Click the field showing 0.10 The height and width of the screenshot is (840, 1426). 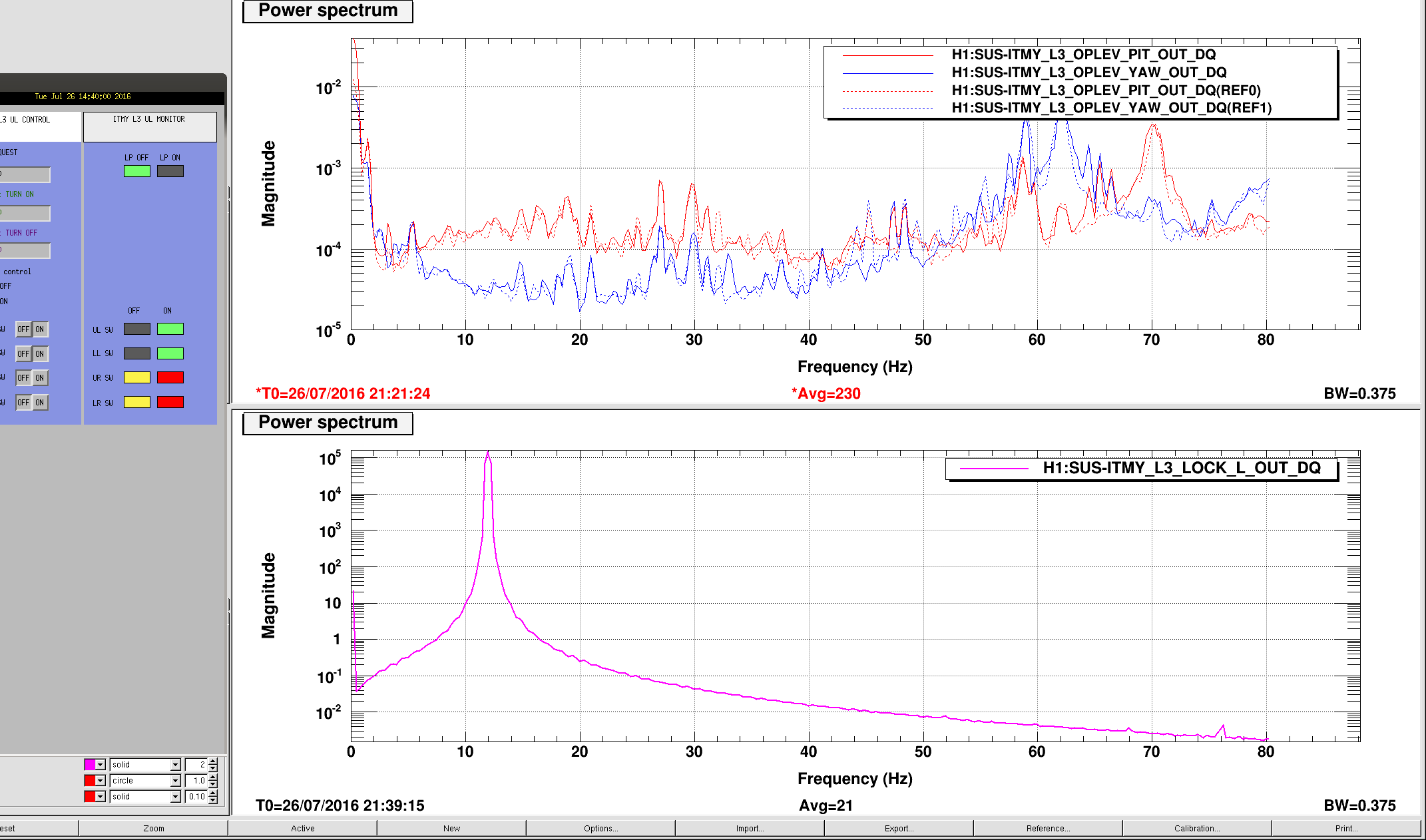pyautogui.click(x=196, y=797)
